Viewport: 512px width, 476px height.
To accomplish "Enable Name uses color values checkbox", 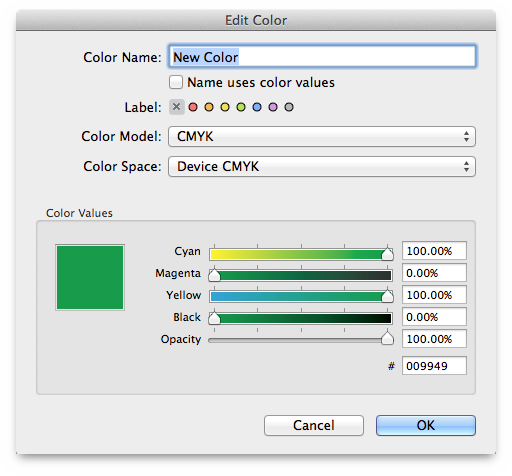I will [x=176, y=82].
